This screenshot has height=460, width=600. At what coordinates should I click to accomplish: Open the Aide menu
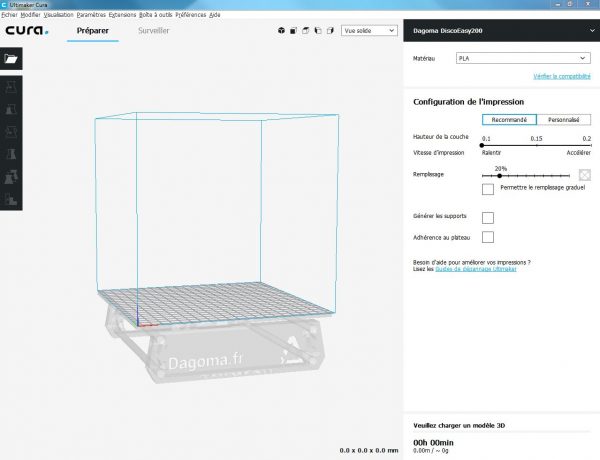pos(215,15)
